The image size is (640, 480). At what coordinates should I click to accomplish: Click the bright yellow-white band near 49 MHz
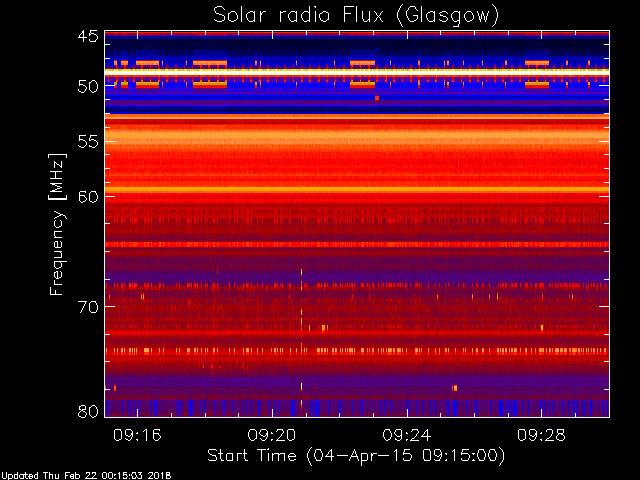coord(357,72)
